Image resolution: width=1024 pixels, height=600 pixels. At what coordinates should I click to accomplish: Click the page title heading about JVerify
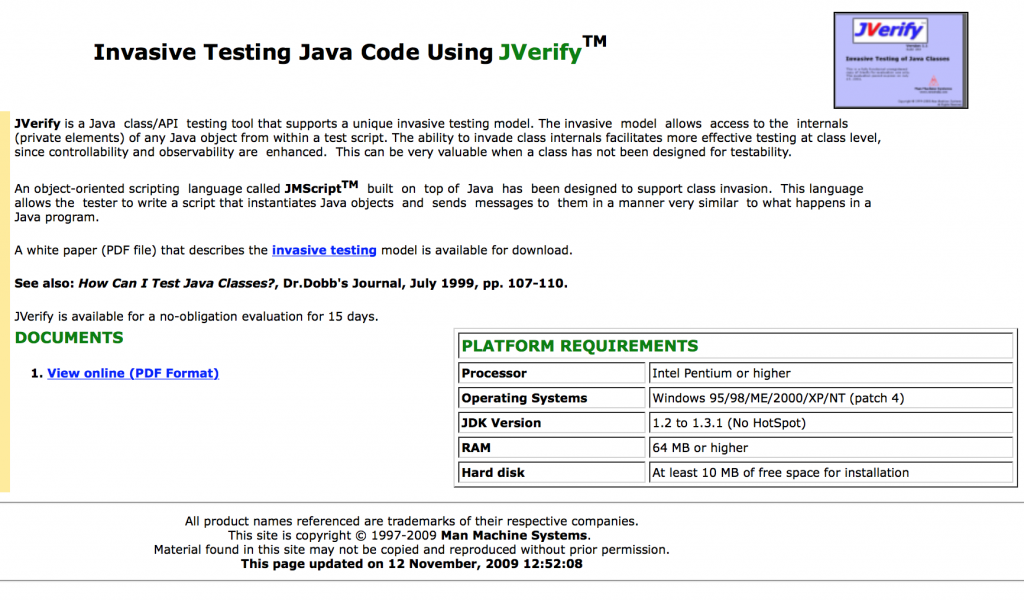pyautogui.click(x=350, y=50)
